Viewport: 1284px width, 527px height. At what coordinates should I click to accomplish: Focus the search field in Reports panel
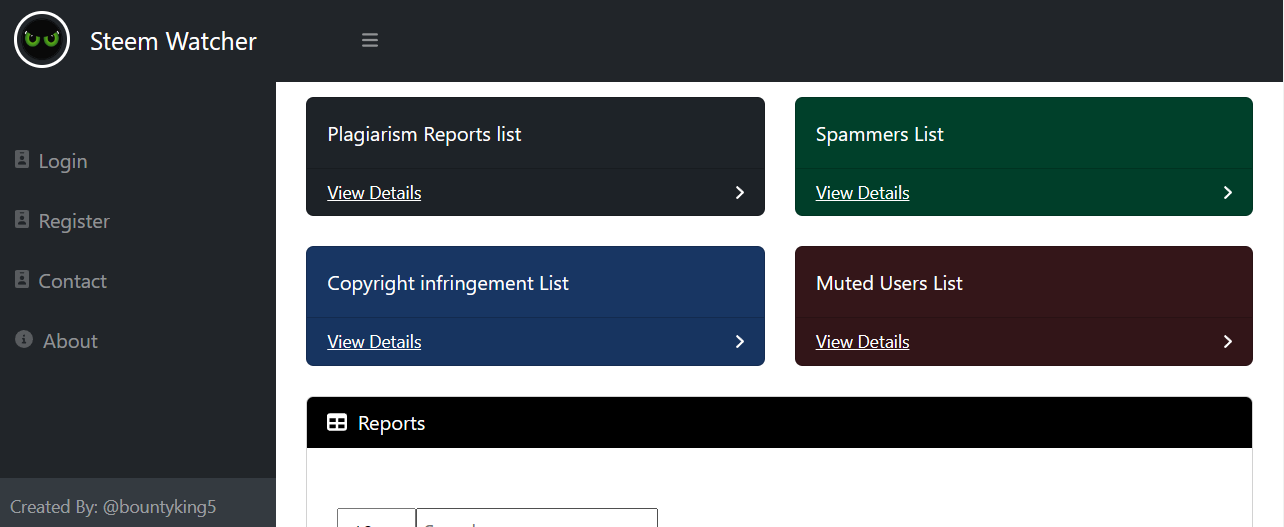tap(537, 518)
